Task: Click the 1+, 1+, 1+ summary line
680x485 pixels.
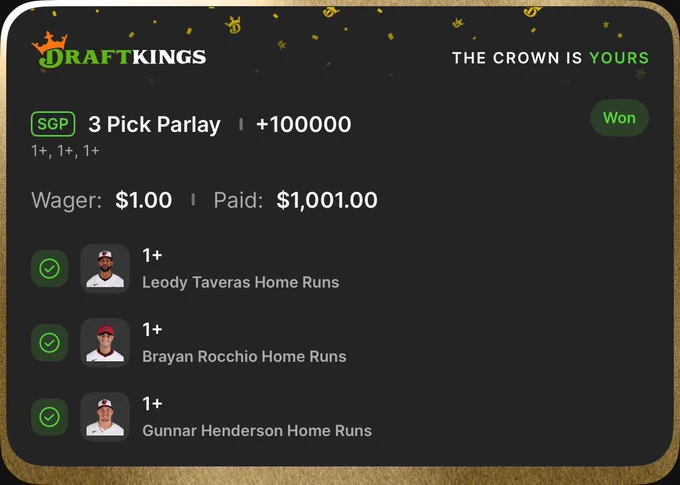Action: 65,151
